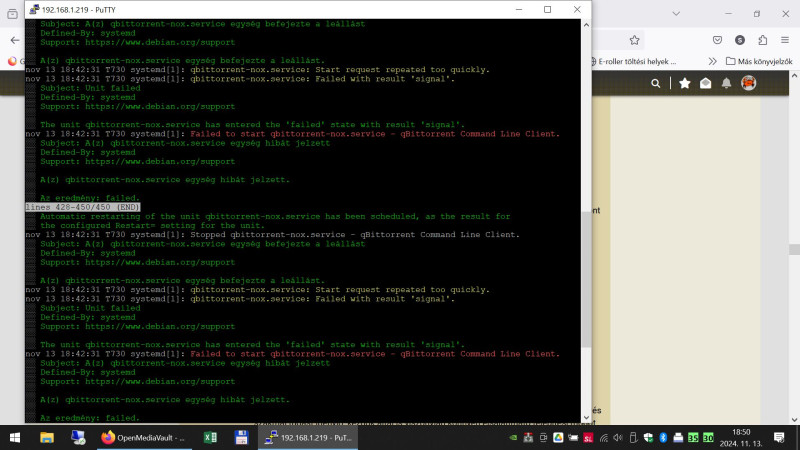
Task: Open 'E-roller töltési helyek' bookmark
Action: pyautogui.click(x=633, y=61)
